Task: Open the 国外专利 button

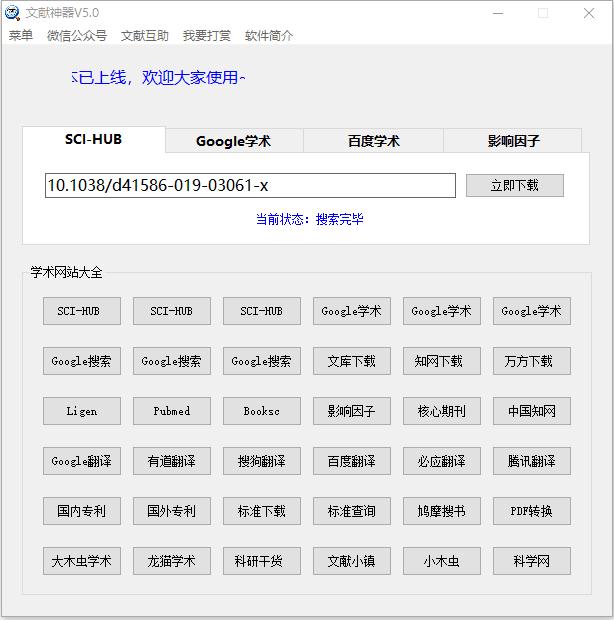Action: [172, 511]
